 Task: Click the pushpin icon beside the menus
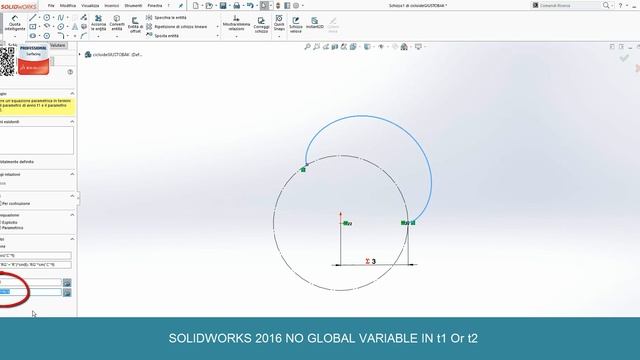(x=181, y=6)
